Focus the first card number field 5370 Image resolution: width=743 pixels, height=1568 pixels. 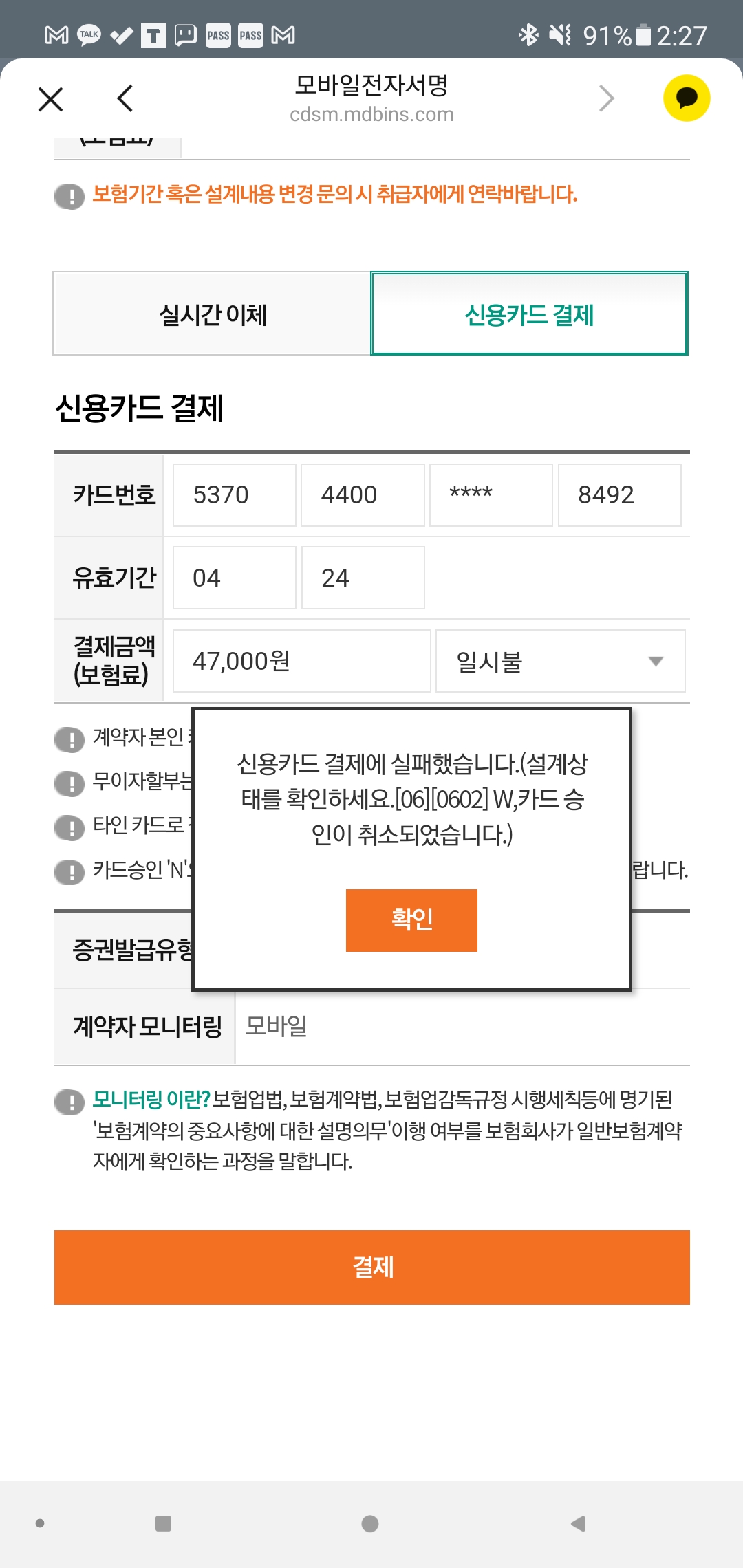coord(234,495)
